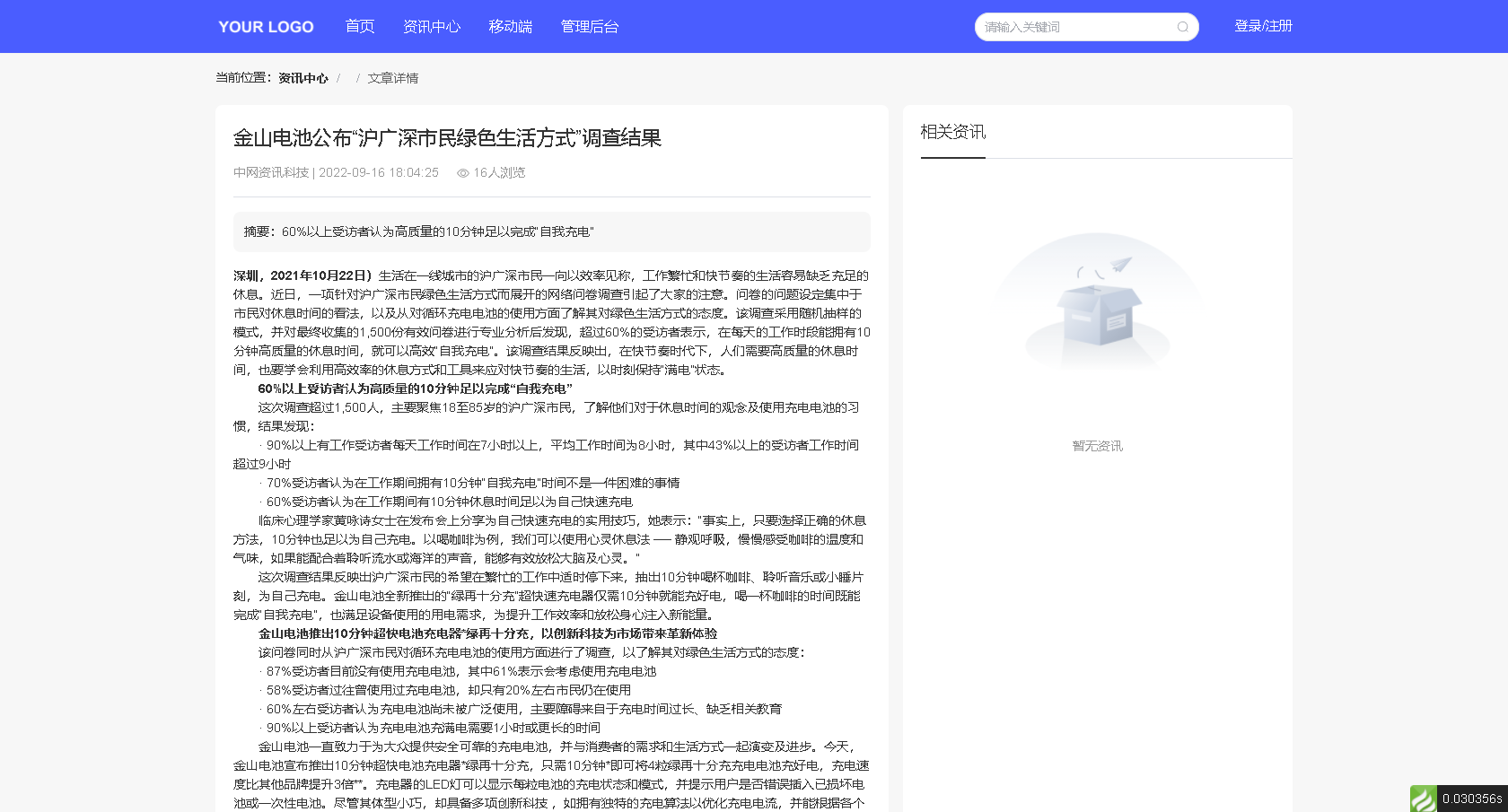
Task: Go to the 移动端 nav item
Action: coord(511,27)
